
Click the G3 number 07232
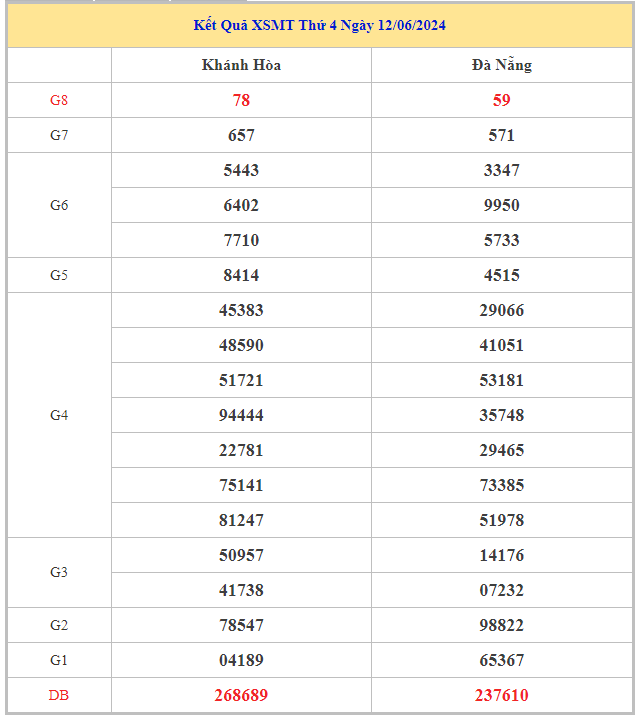(501, 590)
